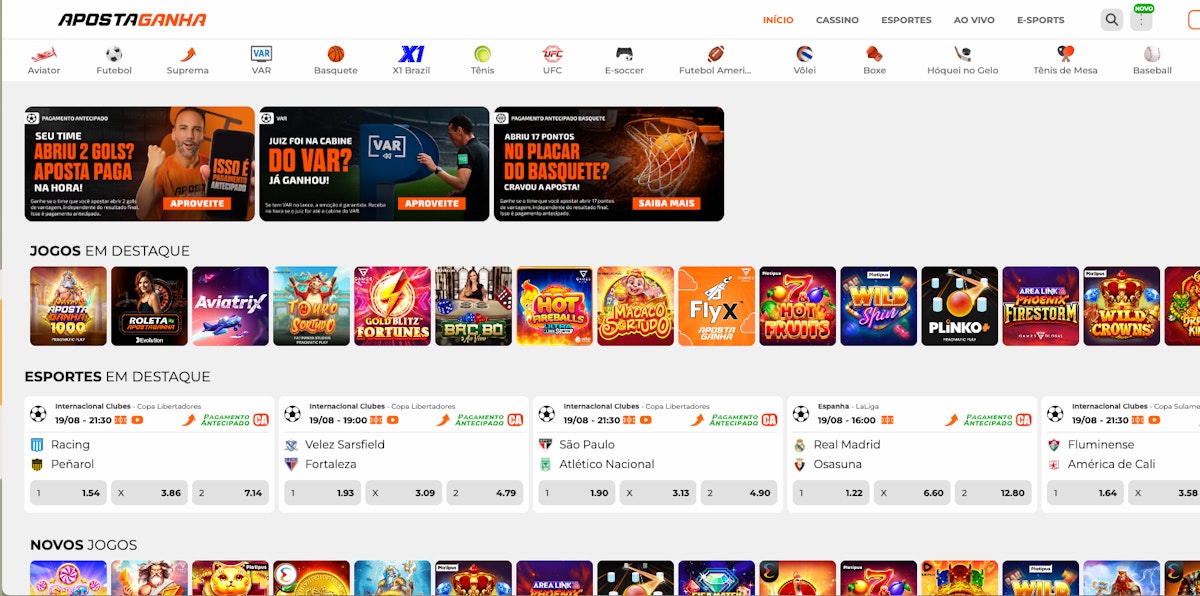Open the three-dot menu marked NOVO
The width and height of the screenshot is (1200, 596).
click(x=1141, y=20)
